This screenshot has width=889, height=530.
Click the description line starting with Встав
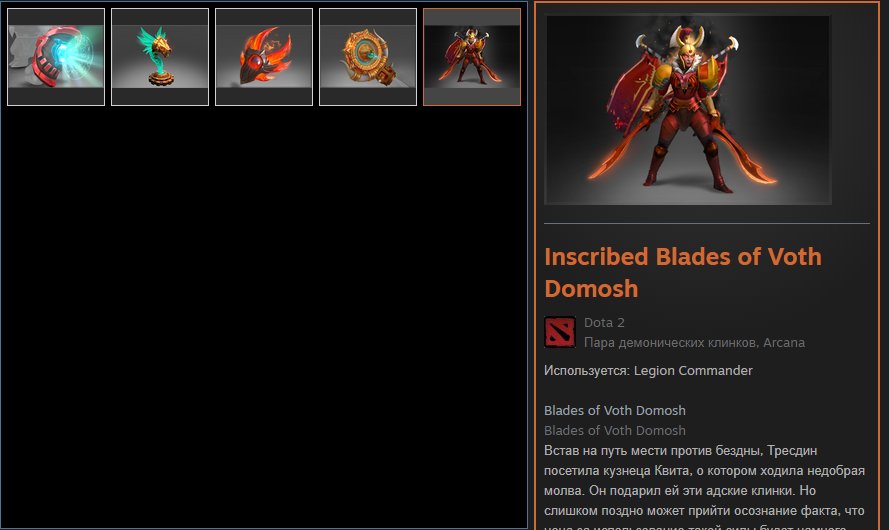tap(680, 451)
